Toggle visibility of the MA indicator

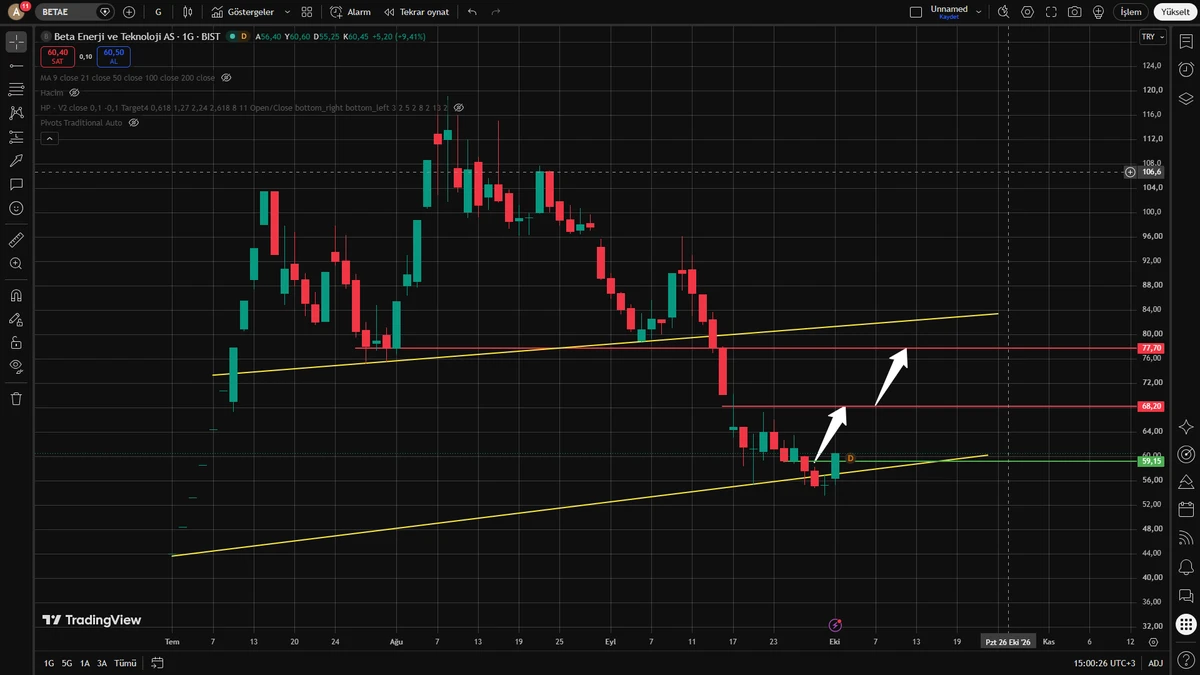tap(226, 77)
